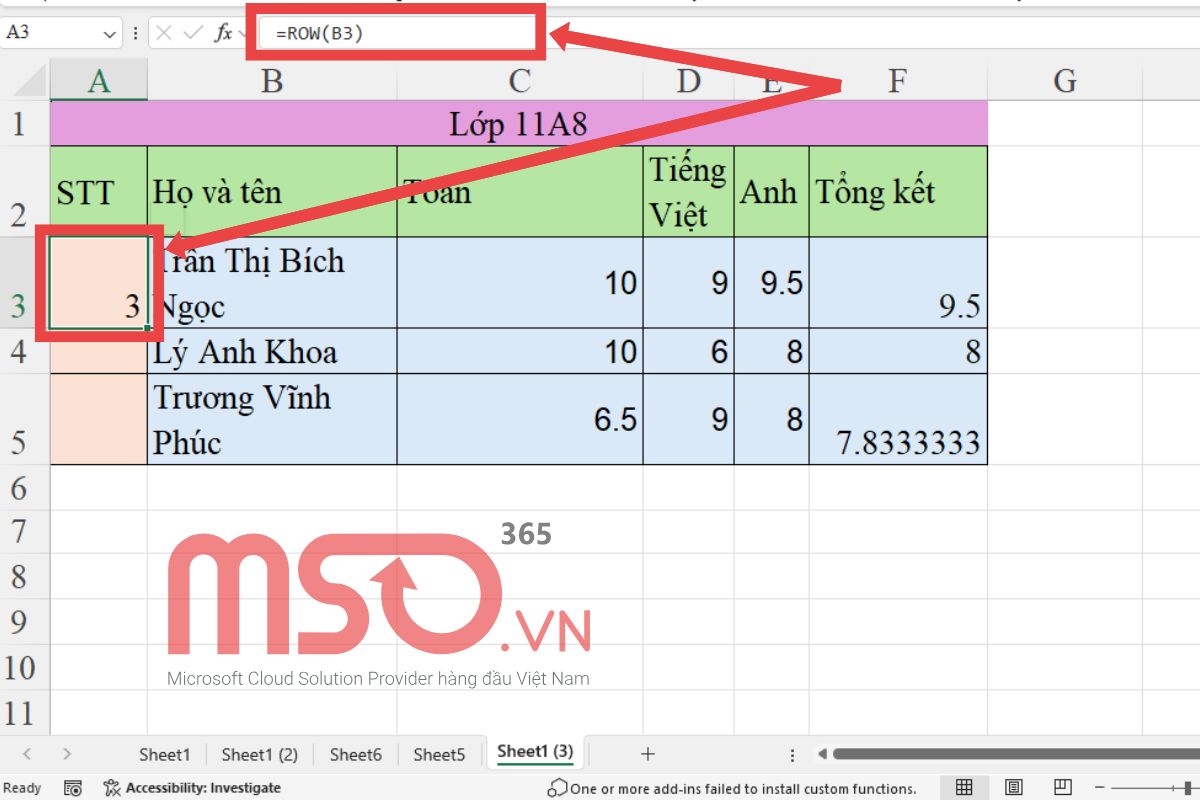Click the previous sheet navigation arrow

point(27,754)
